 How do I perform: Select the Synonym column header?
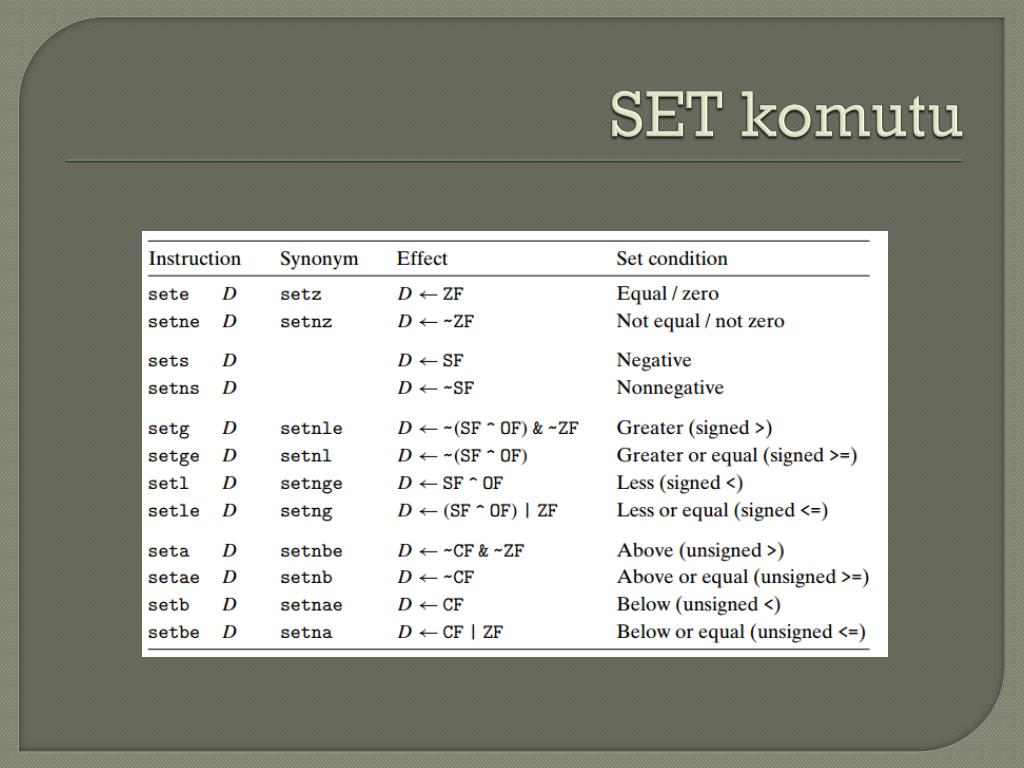pos(319,259)
